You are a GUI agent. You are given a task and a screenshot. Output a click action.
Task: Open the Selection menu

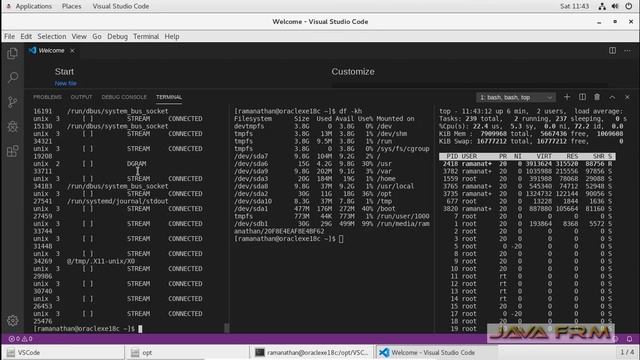pos(52,36)
